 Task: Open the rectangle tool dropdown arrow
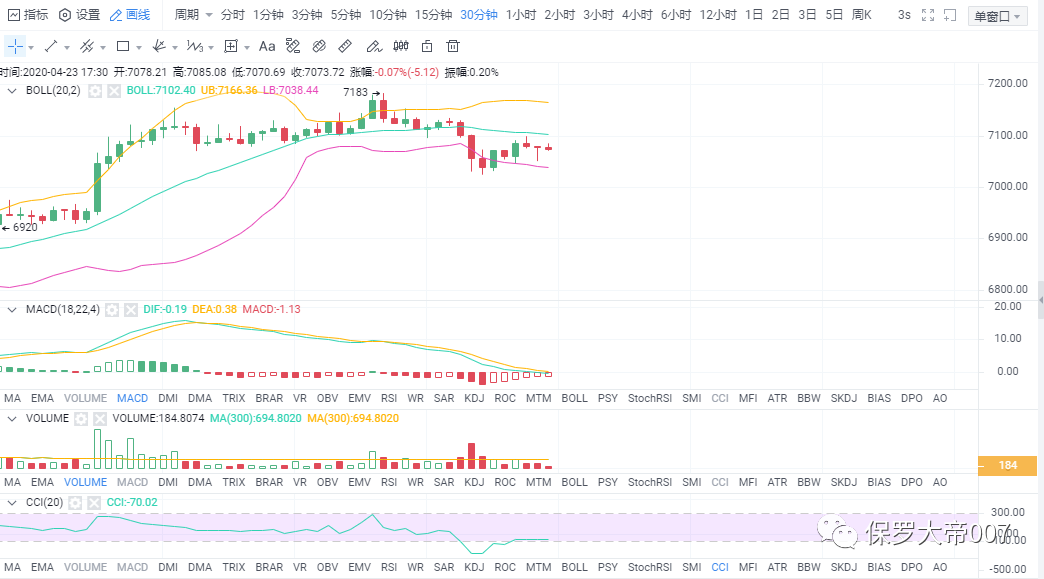(x=138, y=48)
